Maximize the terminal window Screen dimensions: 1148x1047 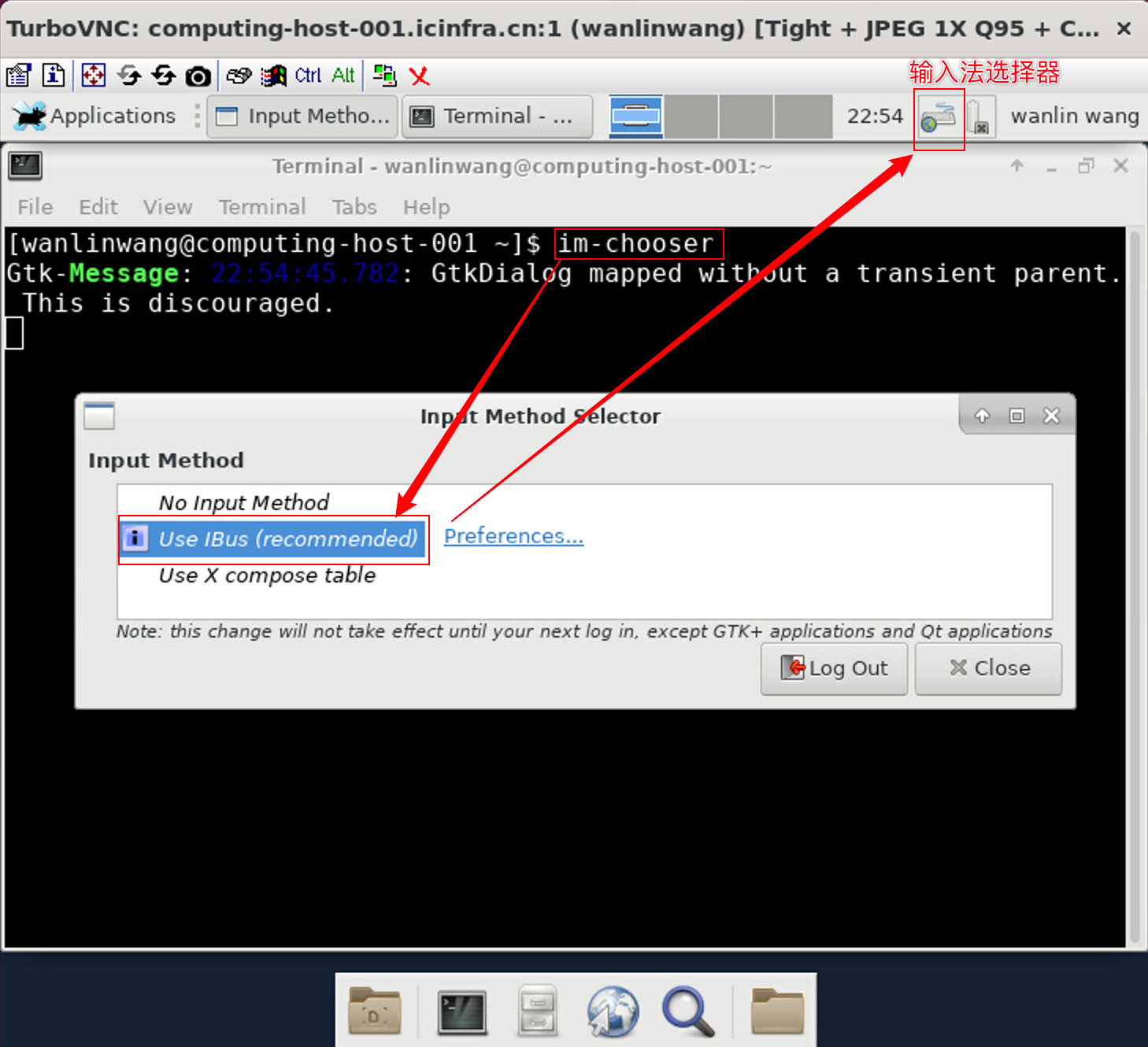1087,165
